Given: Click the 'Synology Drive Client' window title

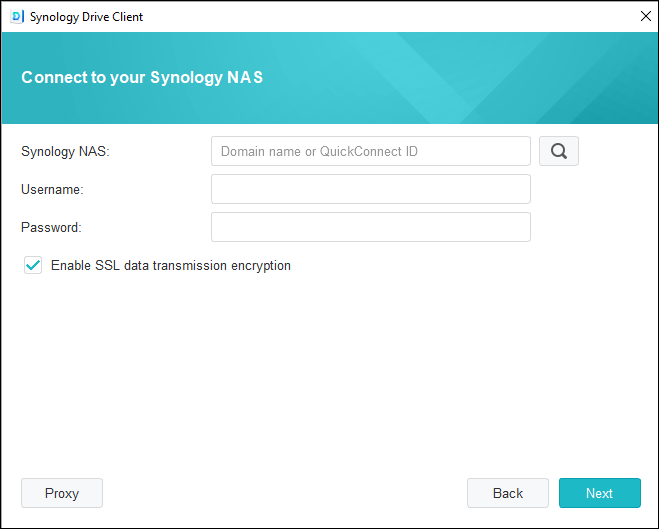Looking at the screenshot, I should [x=86, y=17].
